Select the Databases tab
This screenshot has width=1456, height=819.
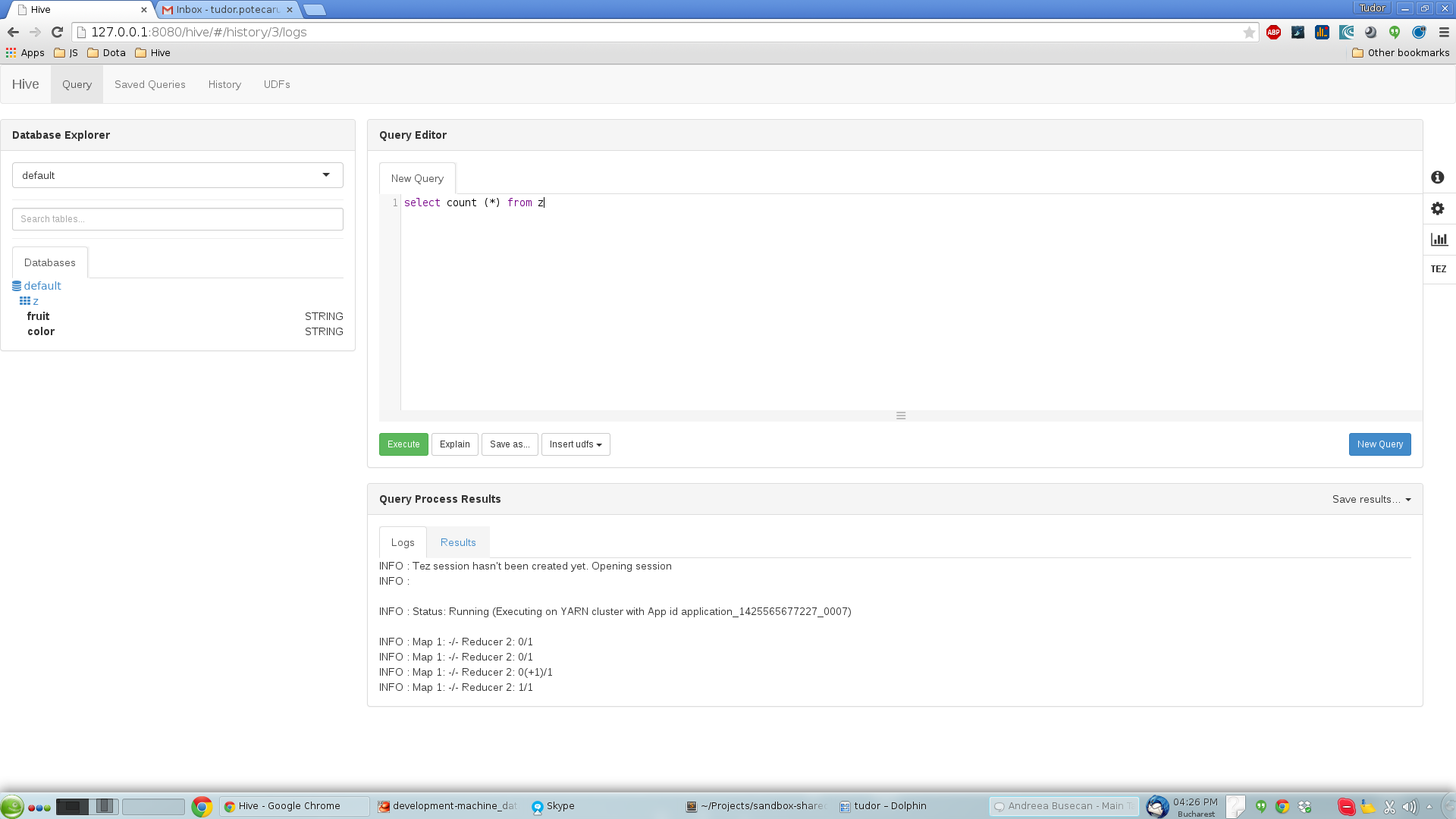pos(50,262)
